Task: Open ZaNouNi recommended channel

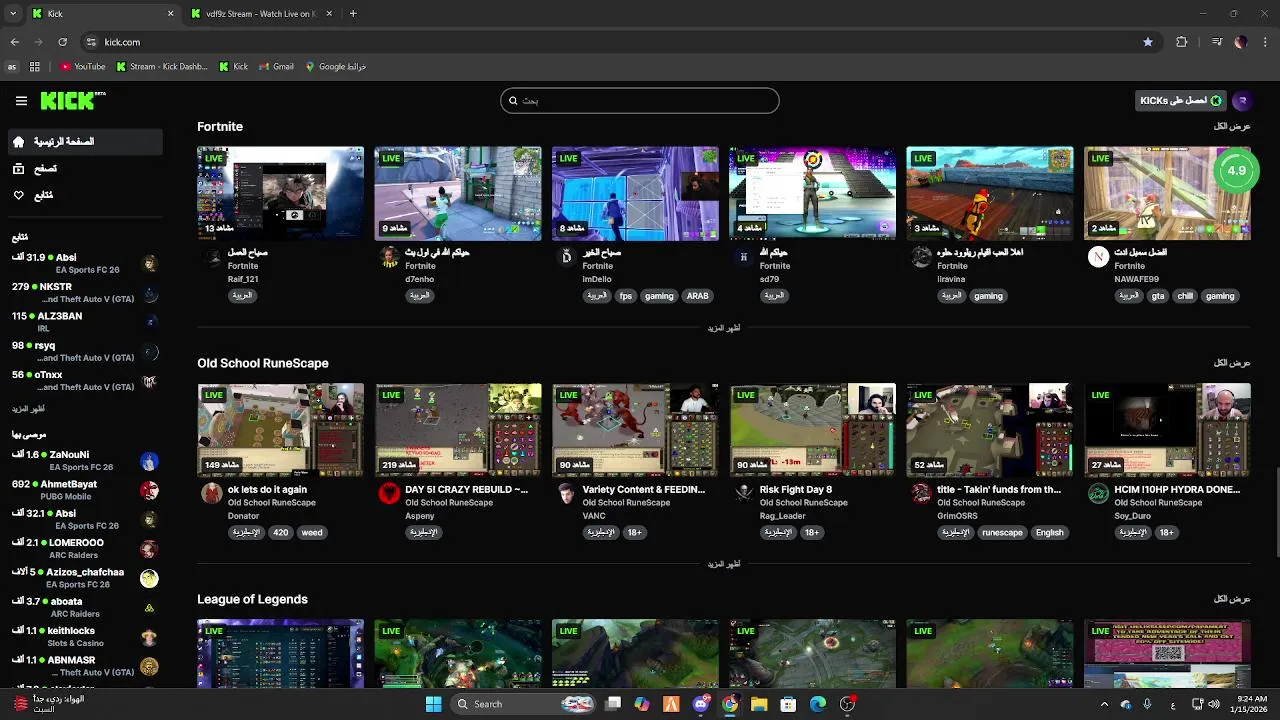Action: (x=86, y=461)
